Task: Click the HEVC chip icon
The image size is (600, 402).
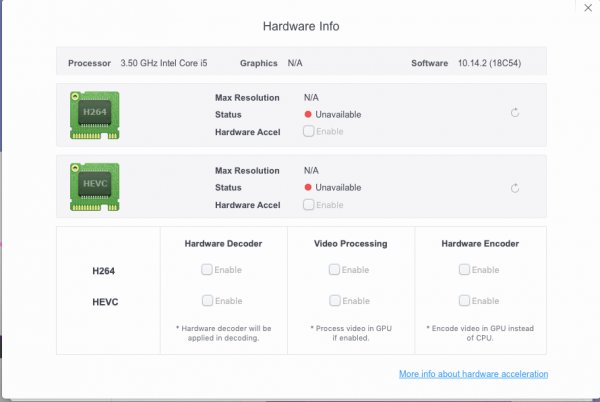Action: tap(95, 186)
